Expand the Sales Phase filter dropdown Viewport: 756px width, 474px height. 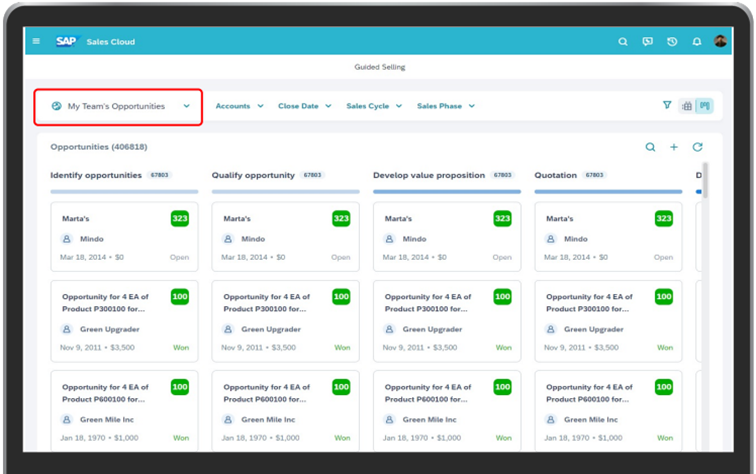445,106
